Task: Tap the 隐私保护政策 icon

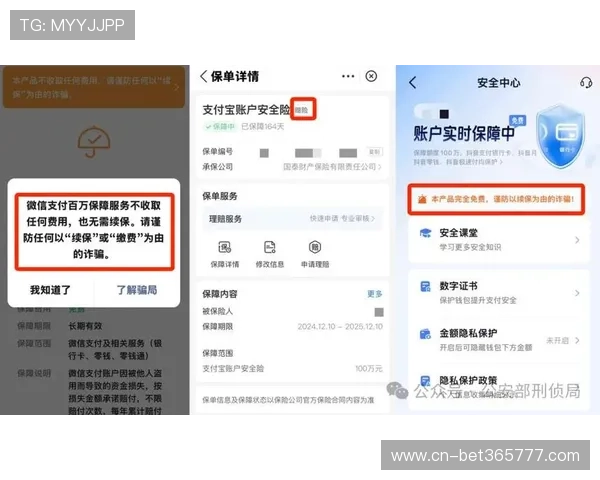Action: point(426,381)
